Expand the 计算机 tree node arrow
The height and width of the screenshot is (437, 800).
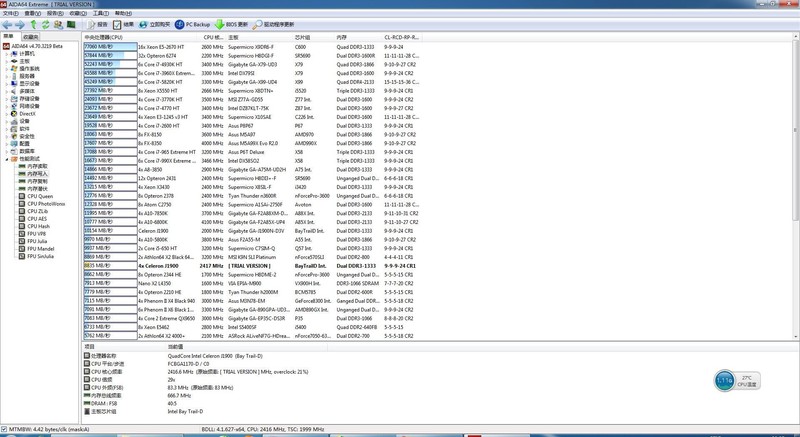pyautogui.click(x=7, y=54)
